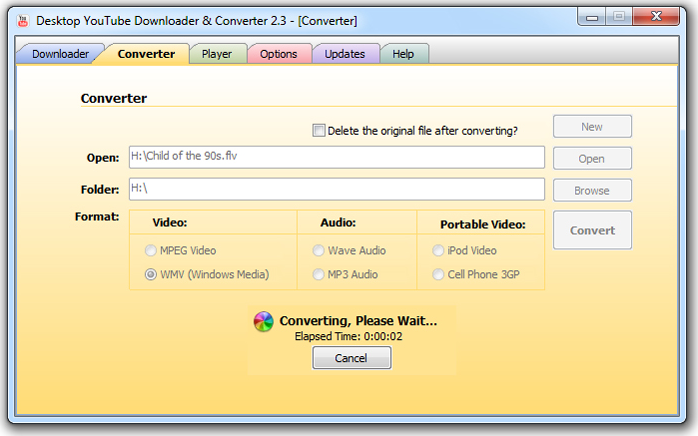This screenshot has height=436, width=698.
Task: Click the spinning color wheel progress icon
Action: tap(262, 321)
